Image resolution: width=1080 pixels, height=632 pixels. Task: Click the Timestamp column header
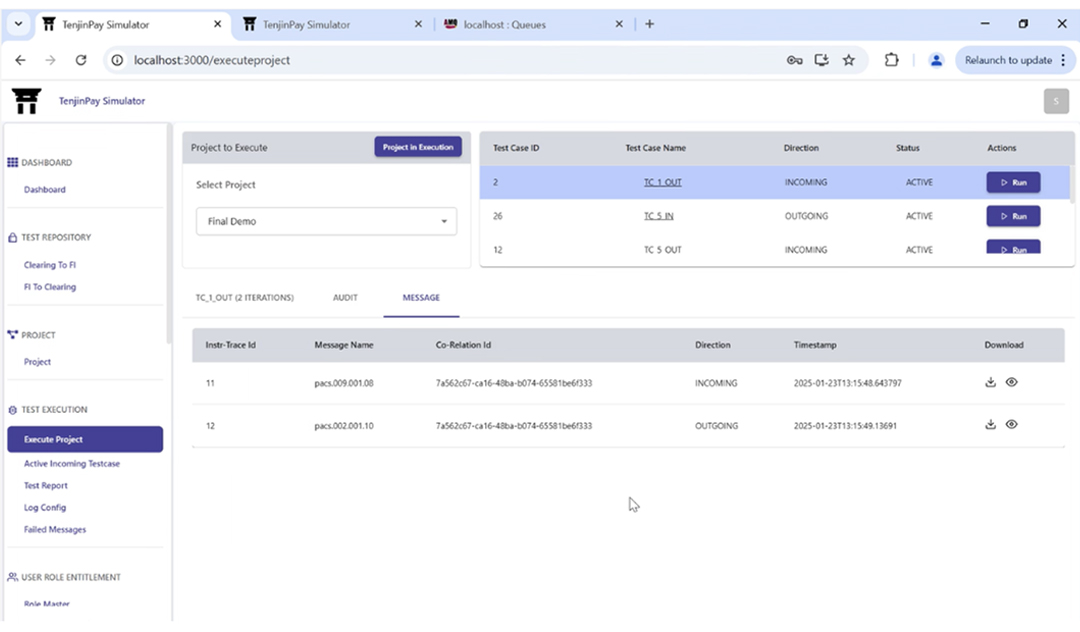click(x=815, y=345)
